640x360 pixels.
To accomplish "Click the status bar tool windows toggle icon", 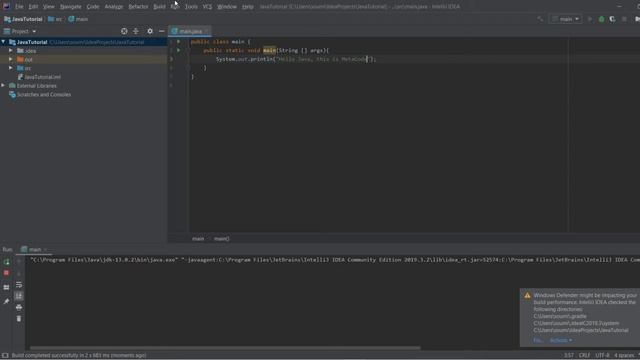I will click(x=5, y=356).
